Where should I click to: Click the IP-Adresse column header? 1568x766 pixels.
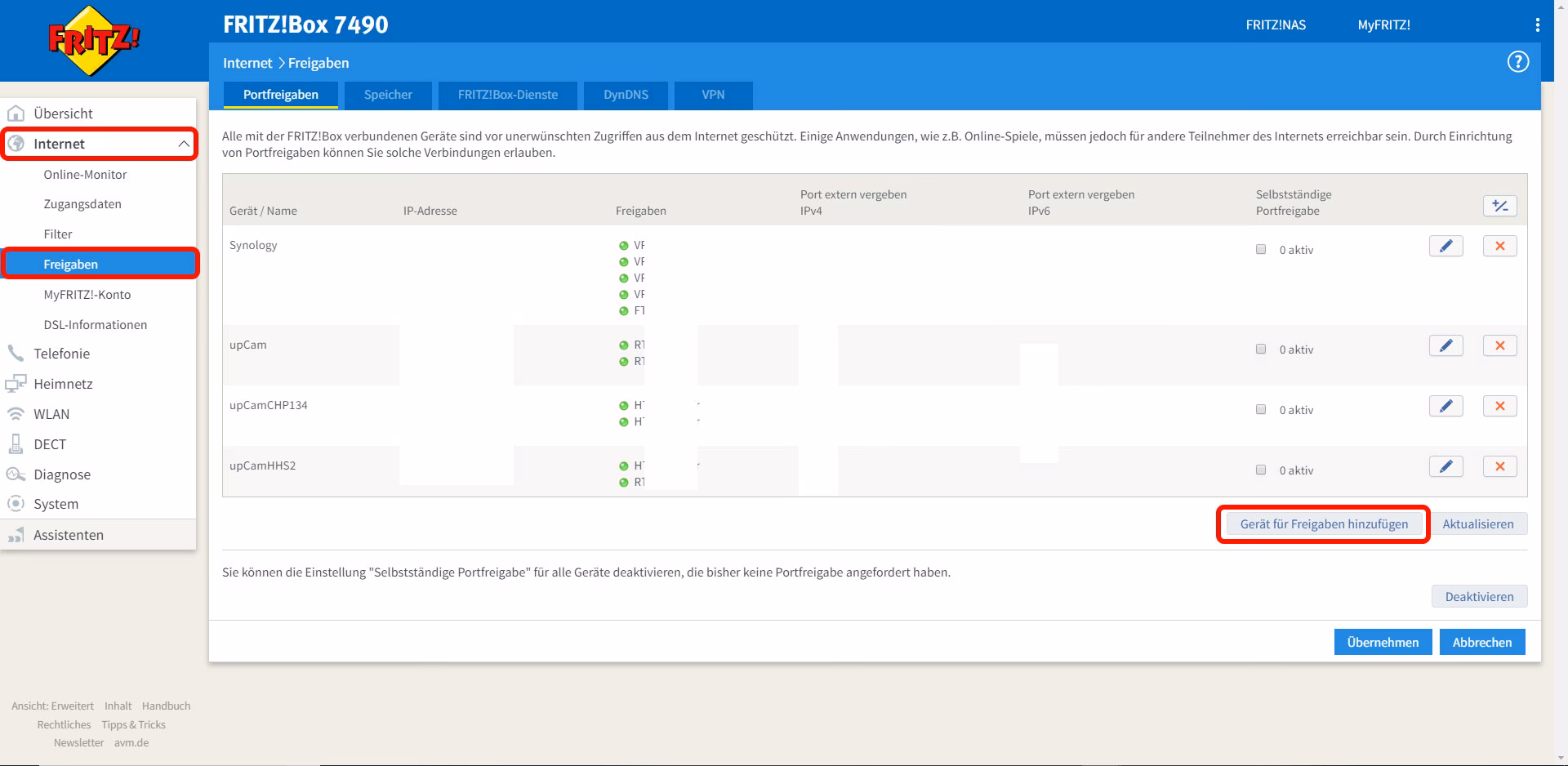click(430, 211)
